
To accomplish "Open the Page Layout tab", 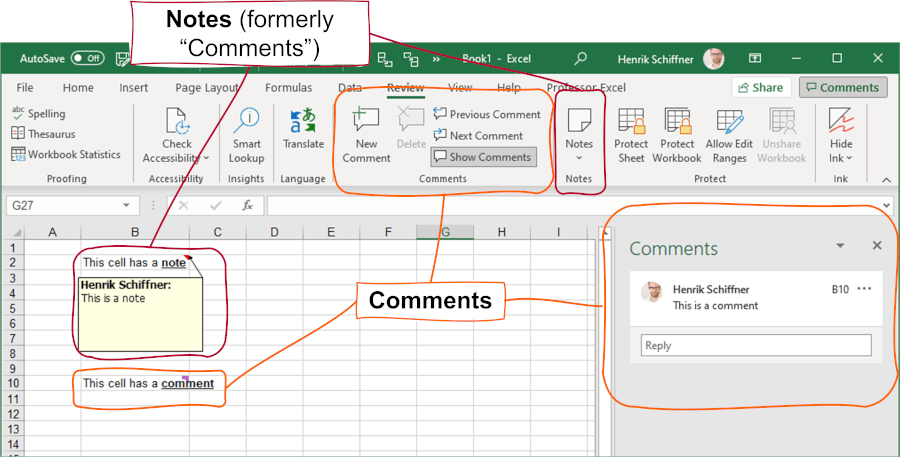I will tap(207, 88).
